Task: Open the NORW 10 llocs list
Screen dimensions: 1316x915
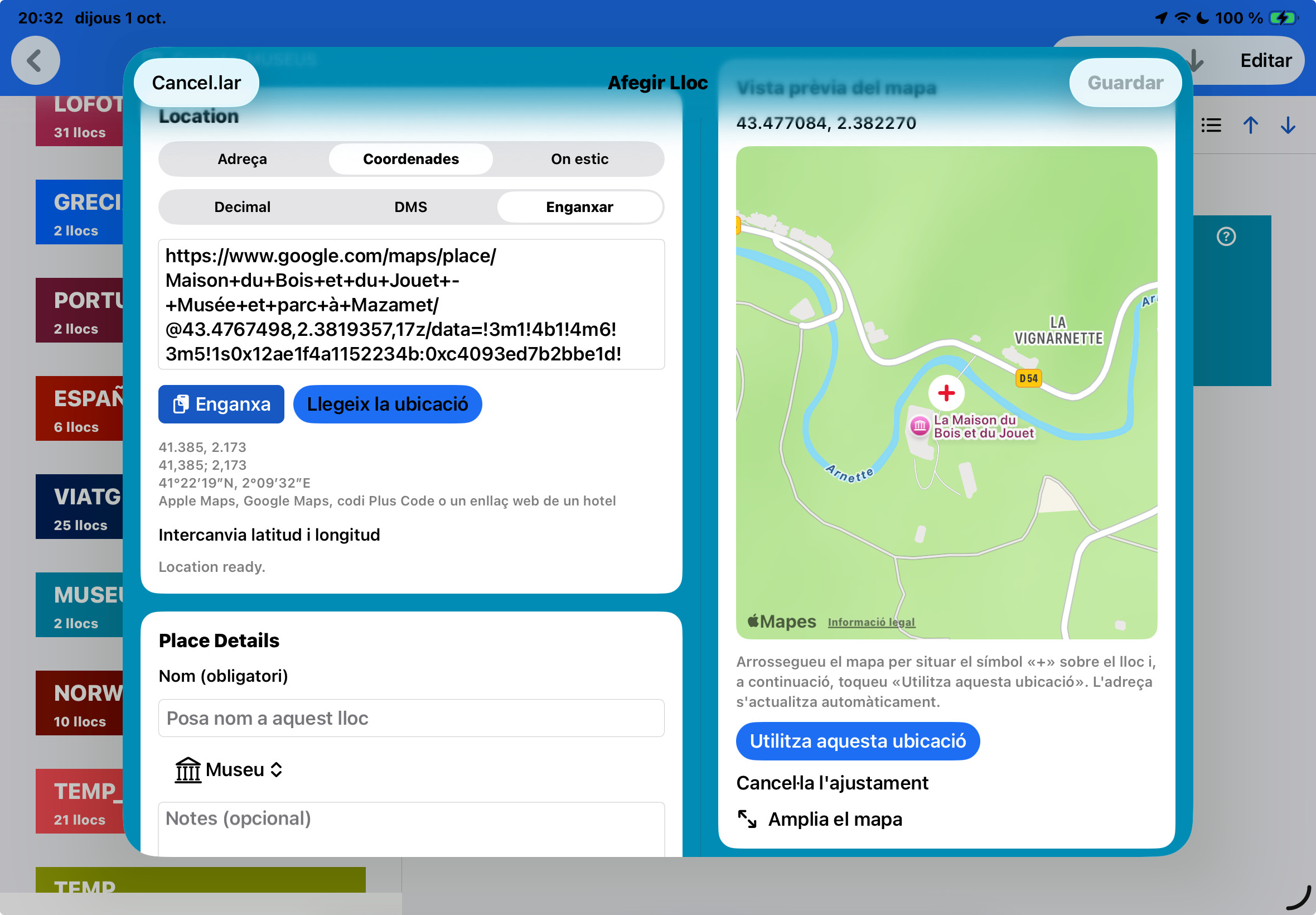Action: [x=80, y=704]
